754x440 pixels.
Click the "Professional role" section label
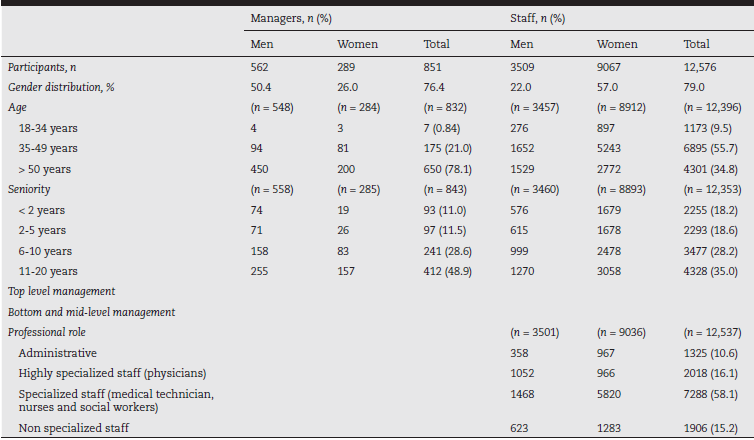pyautogui.click(x=48, y=332)
